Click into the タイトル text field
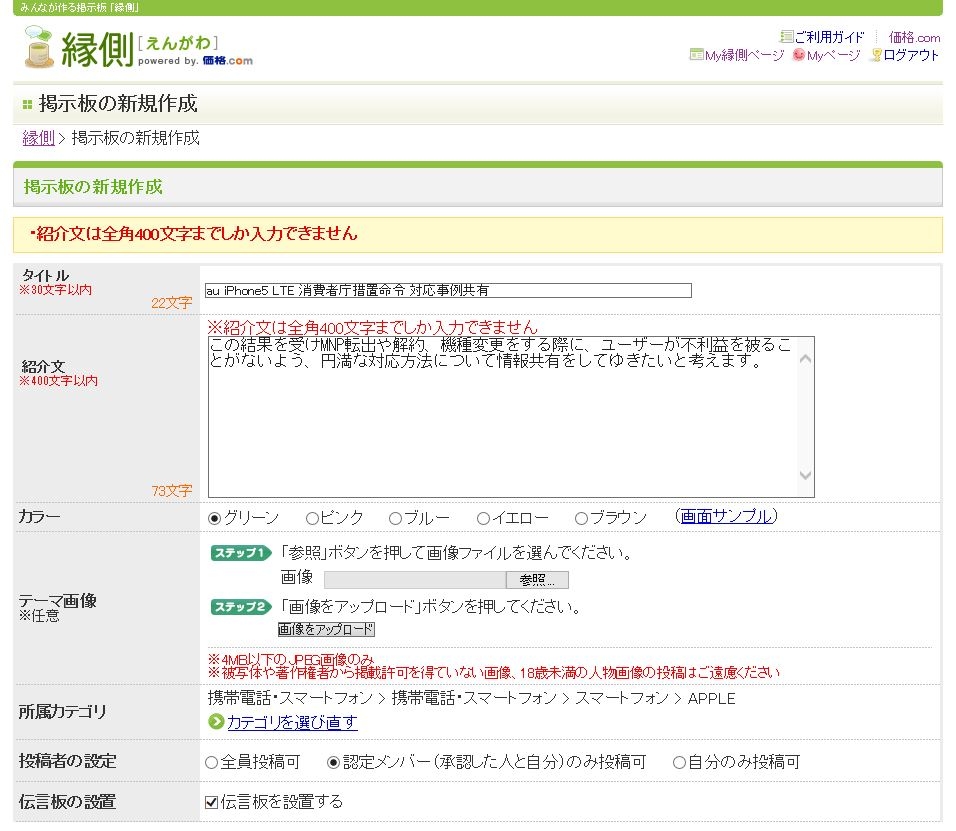This screenshot has width=956, height=831. click(x=447, y=291)
